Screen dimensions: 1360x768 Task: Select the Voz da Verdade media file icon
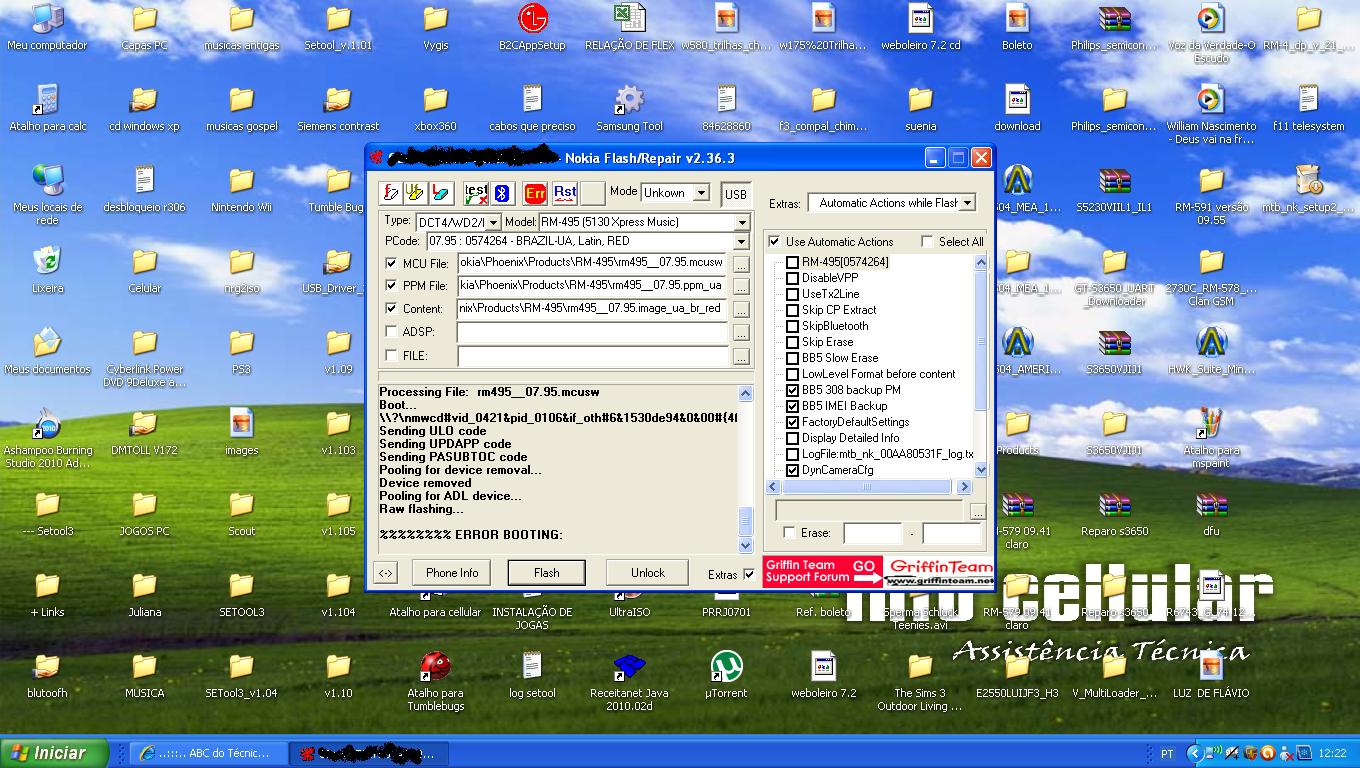click(x=1211, y=34)
